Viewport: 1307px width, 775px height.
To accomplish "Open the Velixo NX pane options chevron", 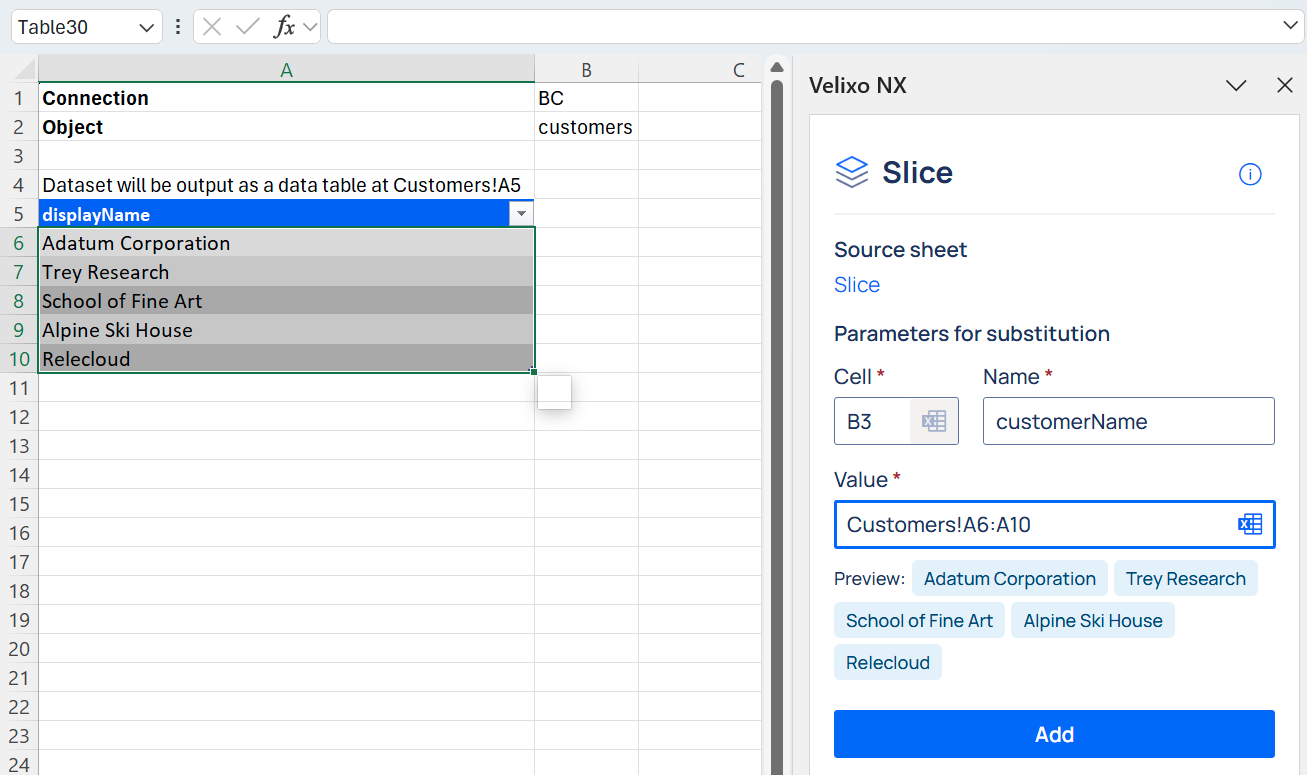I will pyautogui.click(x=1236, y=86).
